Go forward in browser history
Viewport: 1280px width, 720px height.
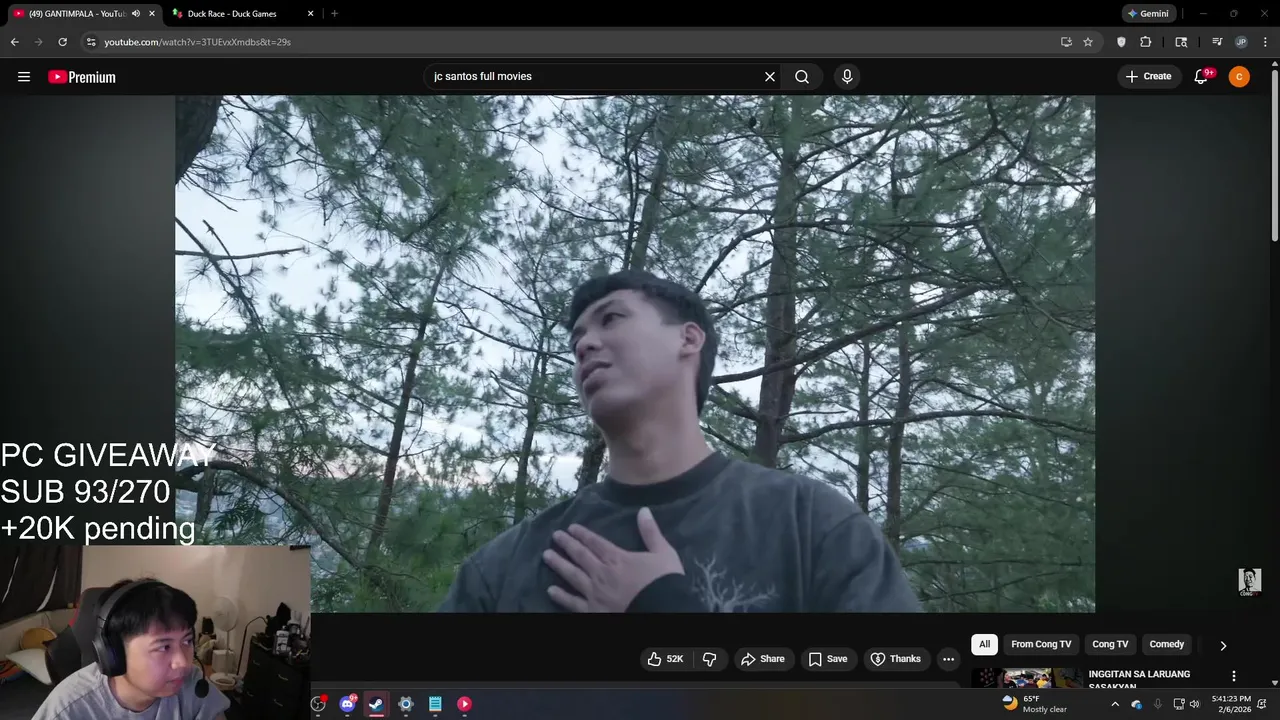[x=38, y=42]
